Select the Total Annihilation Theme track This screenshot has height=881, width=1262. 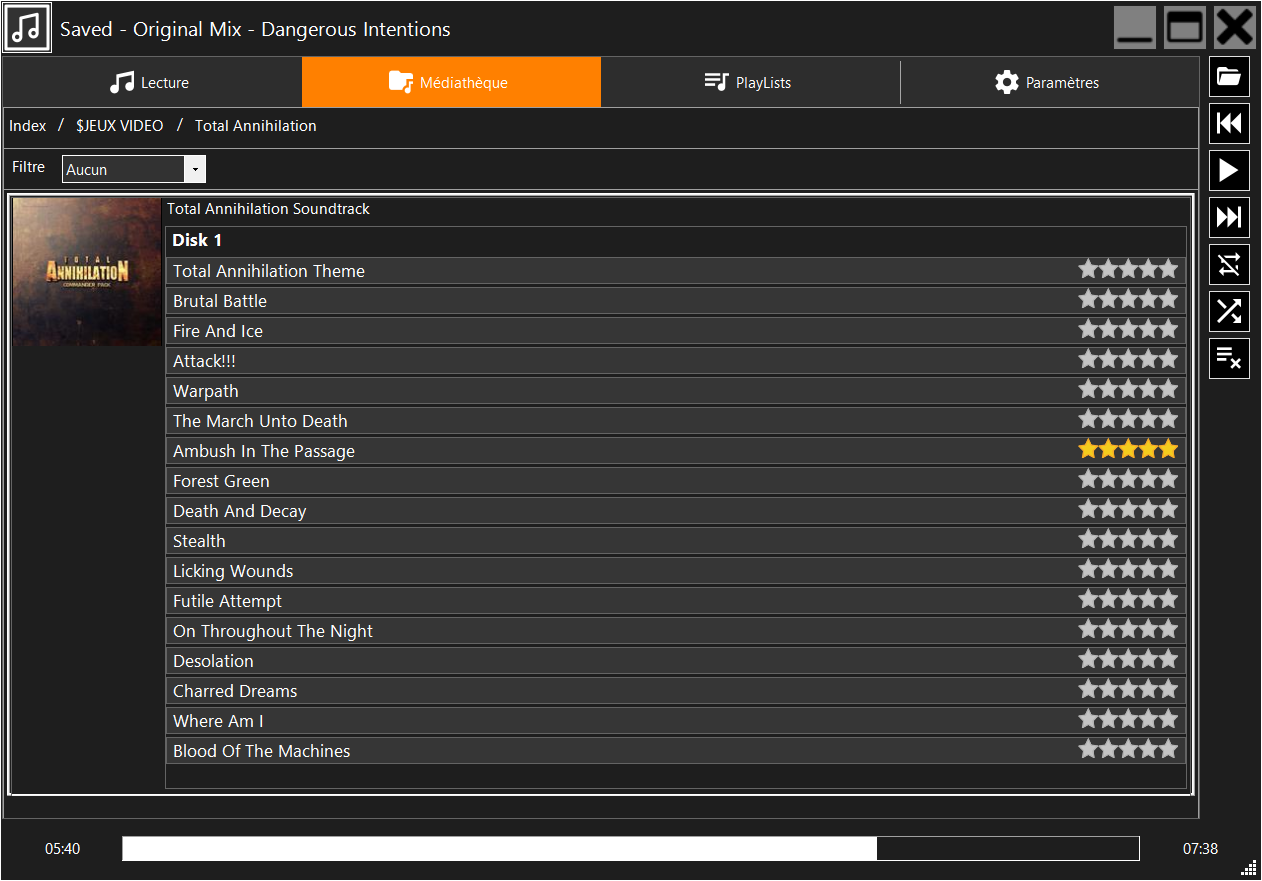pyautogui.click(x=676, y=271)
